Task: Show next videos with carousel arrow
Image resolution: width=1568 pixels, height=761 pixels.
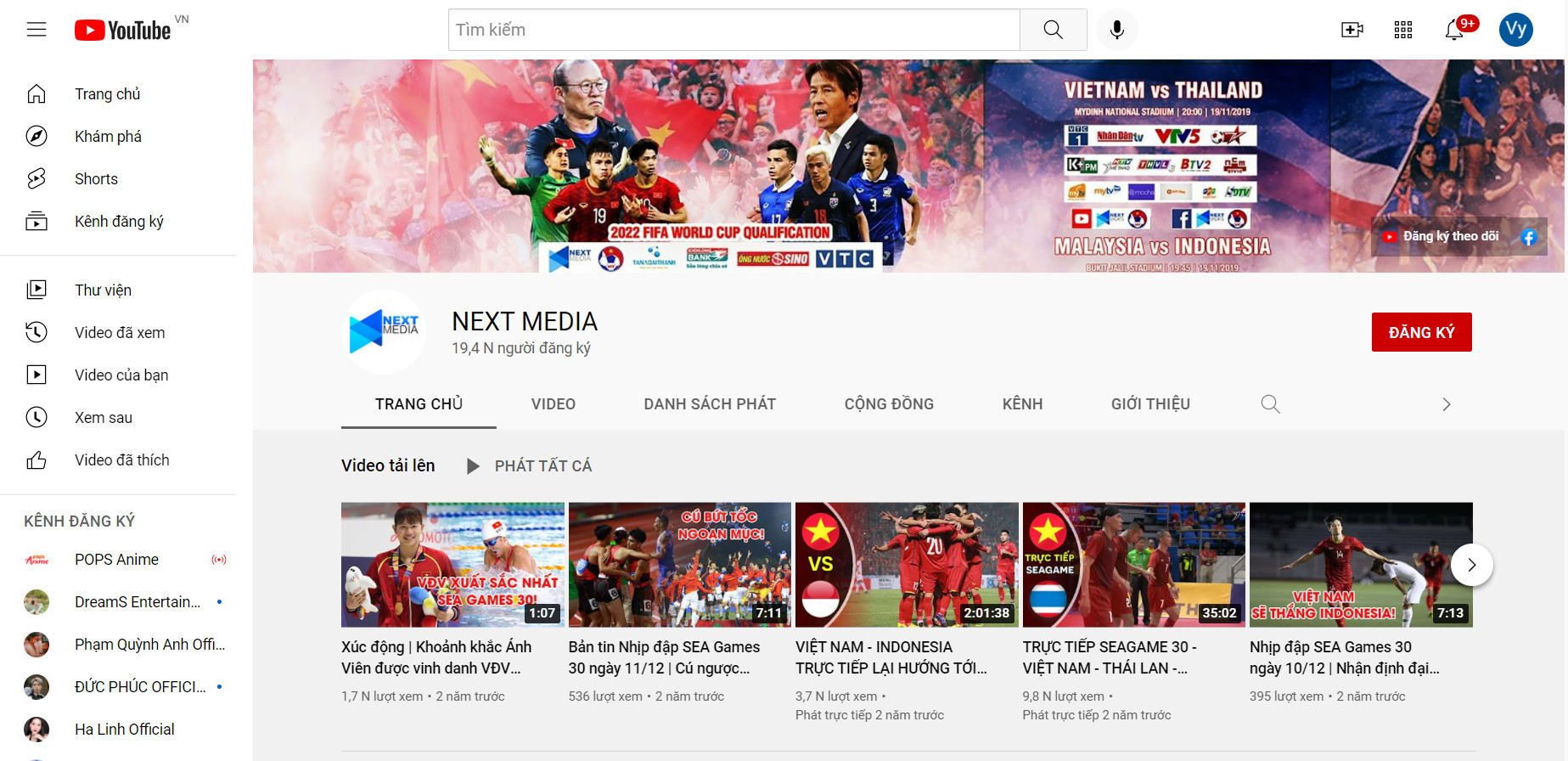Action: 1472,565
